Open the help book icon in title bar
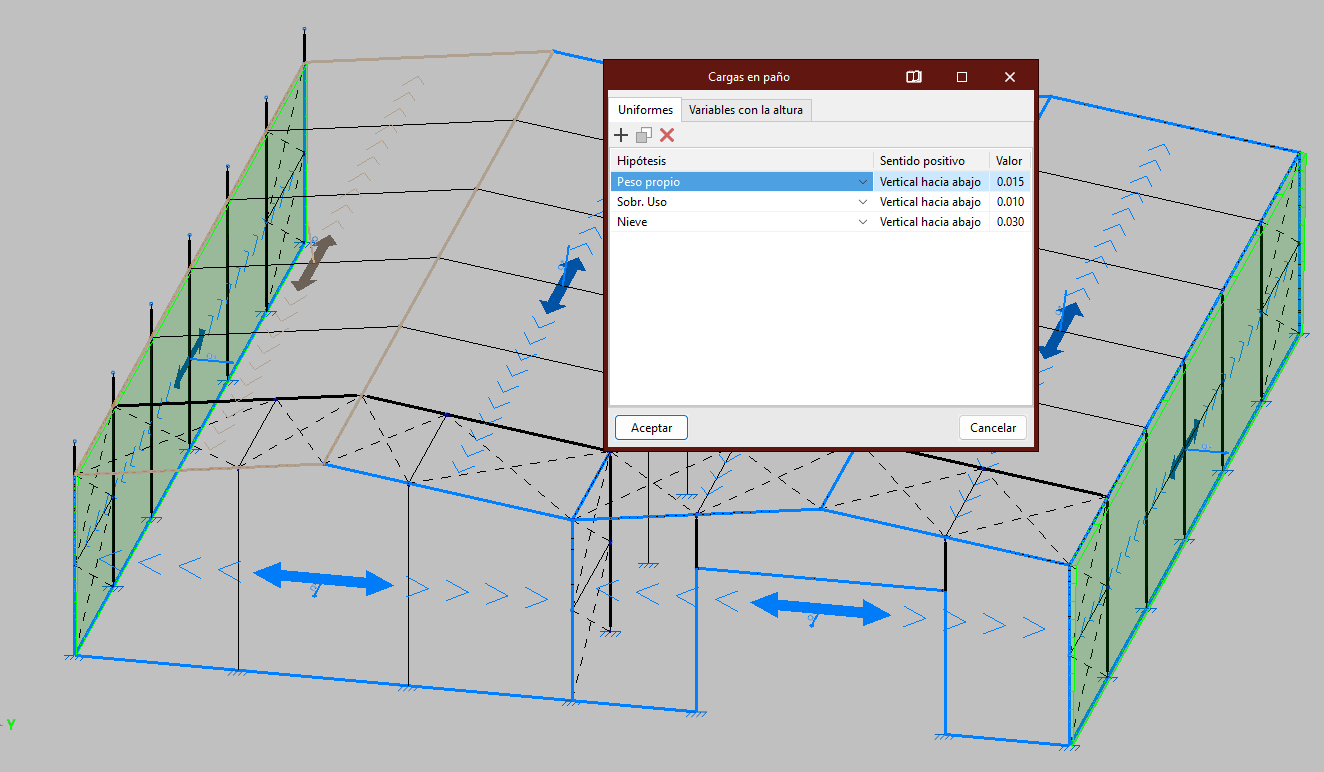This screenshot has width=1324, height=772. click(x=913, y=77)
